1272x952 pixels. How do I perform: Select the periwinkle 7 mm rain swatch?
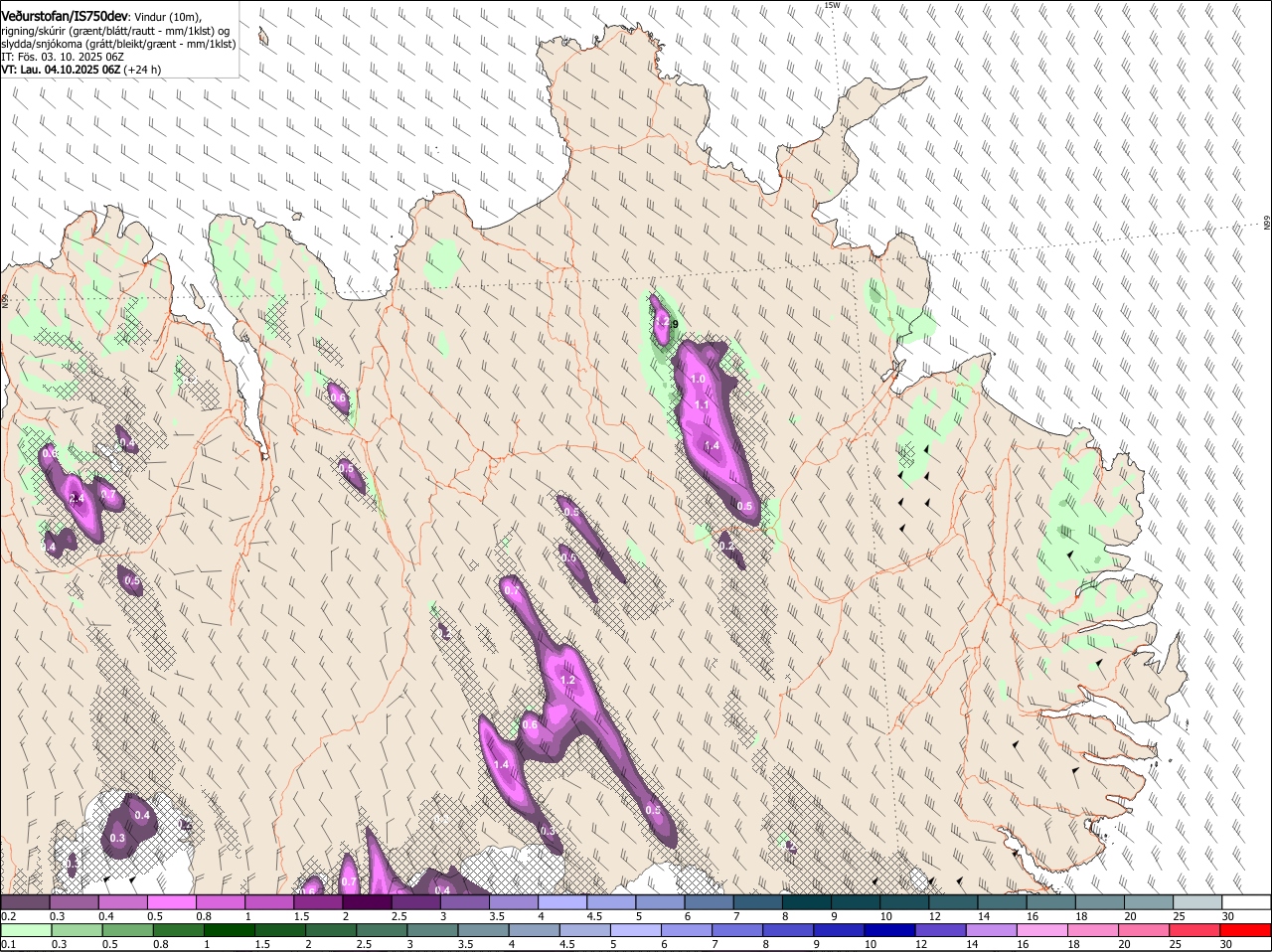coord(736,931)
